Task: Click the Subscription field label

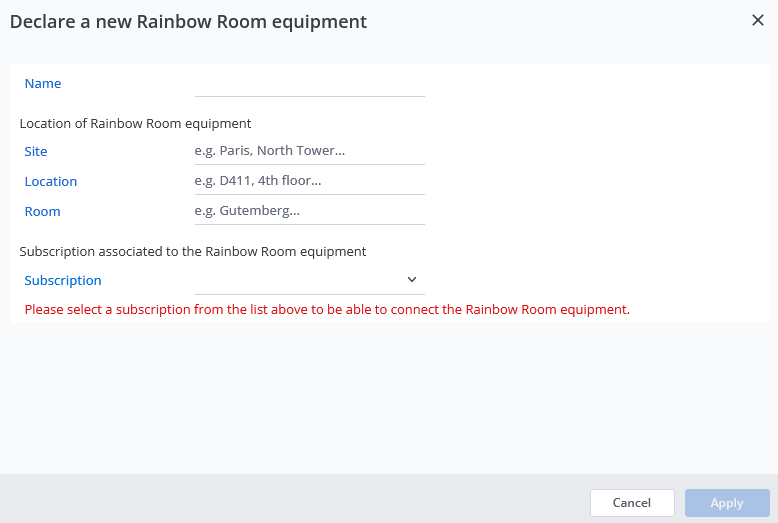Action: (x=63, y=281)
